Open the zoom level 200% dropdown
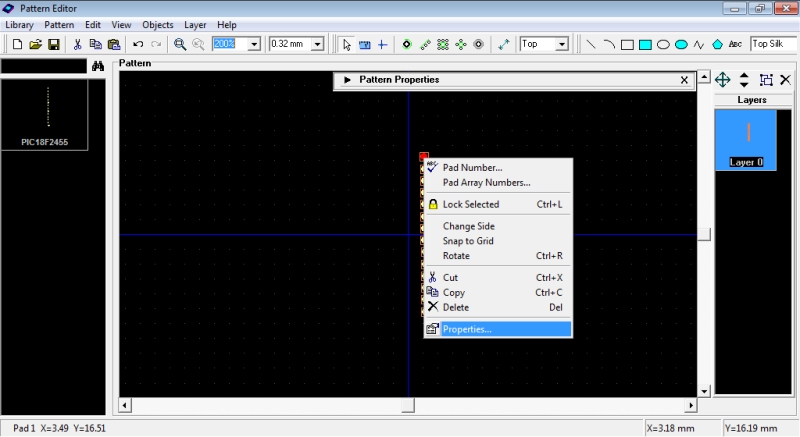This screenshot has width=800, height=437. pos(254,44)
